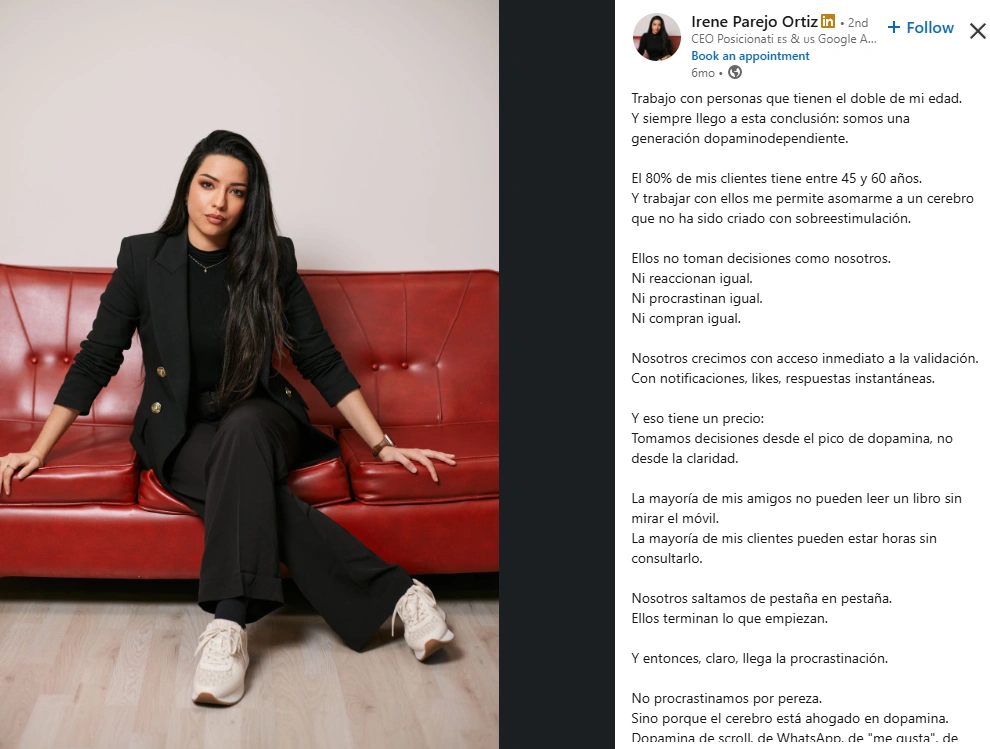Click the sentence starting 'El 80% de mis clientes'

click(777, 178)
